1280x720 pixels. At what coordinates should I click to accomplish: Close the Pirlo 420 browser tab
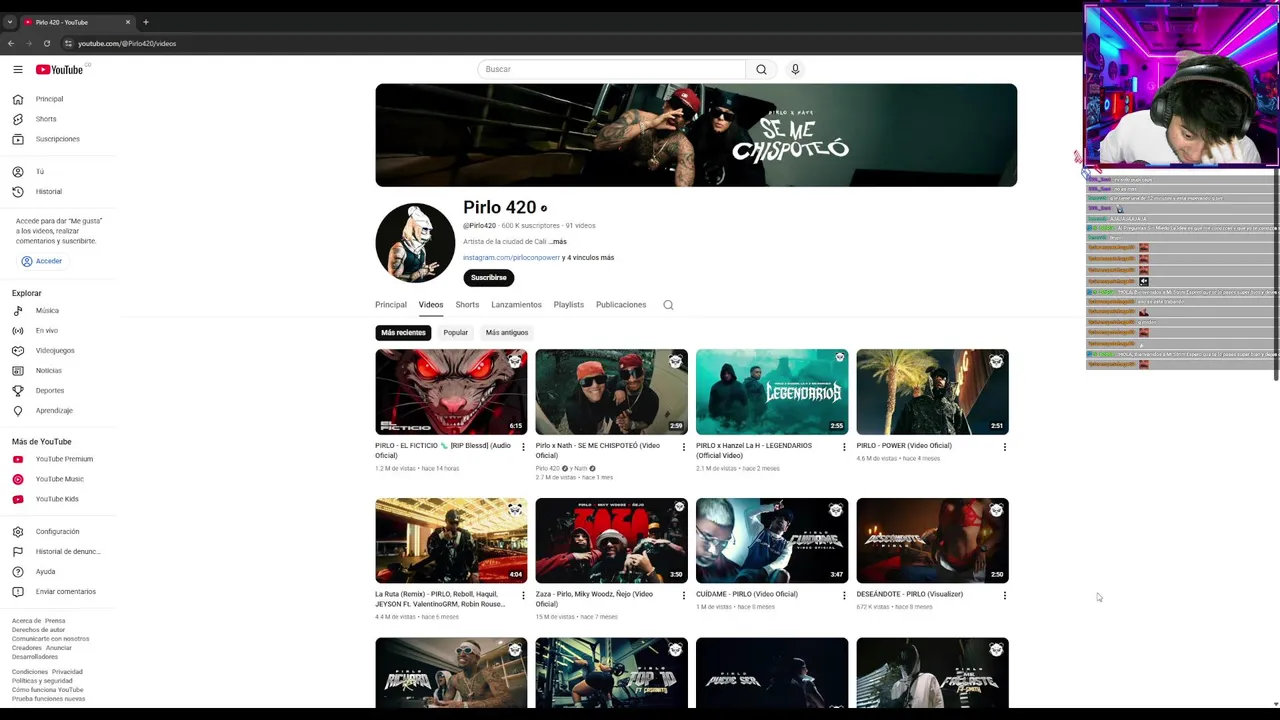pyautogui.click(x=128, y=22)
